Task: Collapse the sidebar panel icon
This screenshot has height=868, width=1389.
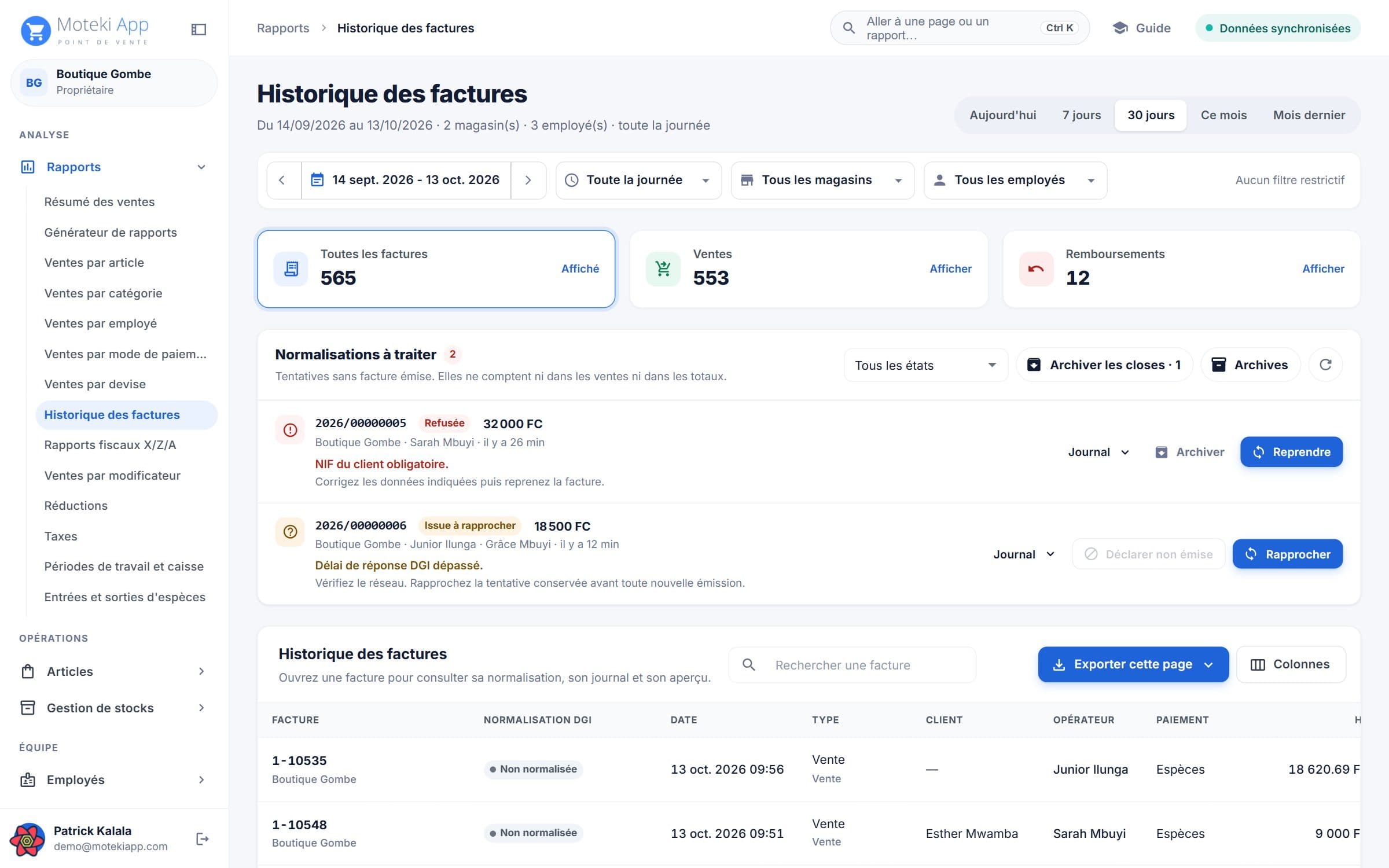Action: (199, 29)
